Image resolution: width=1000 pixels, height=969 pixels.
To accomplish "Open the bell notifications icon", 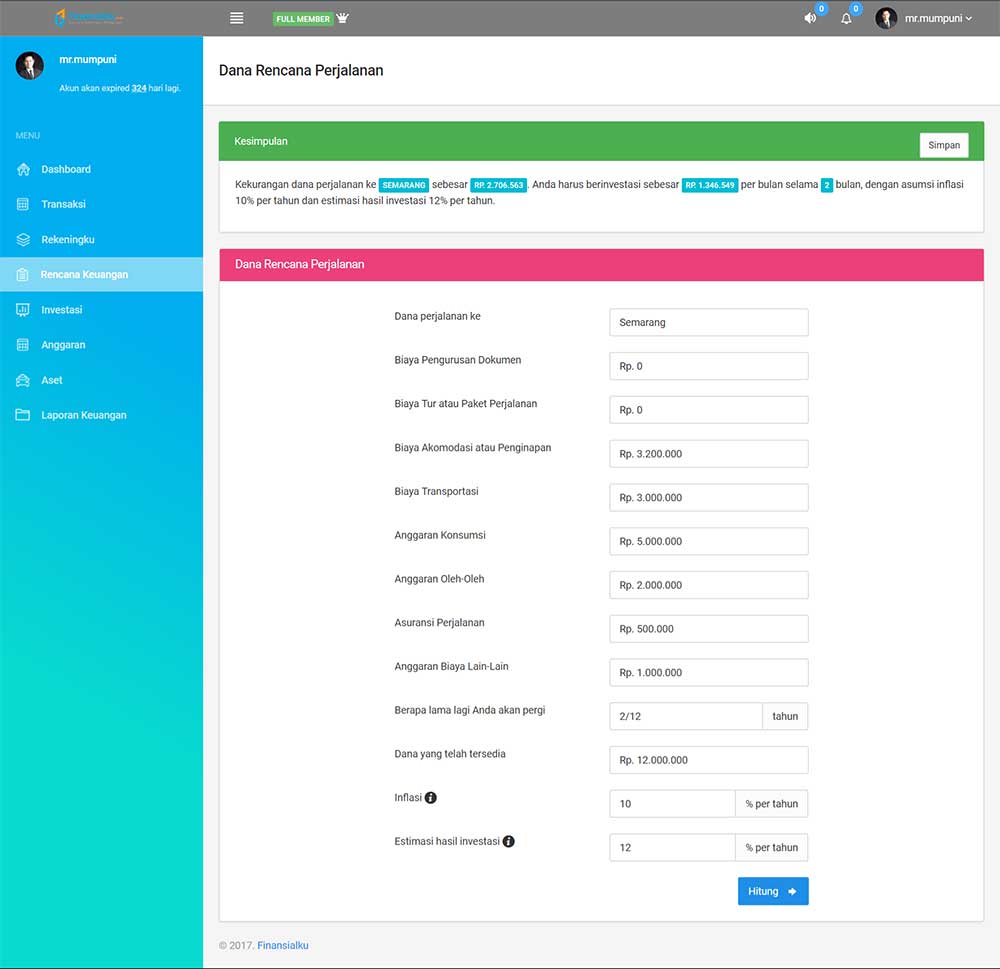I will click(846, 18).
